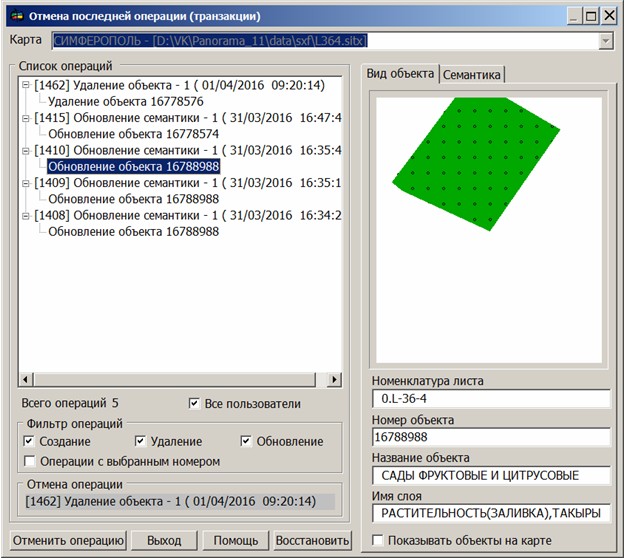Click the Выход button

tap(164, 540)
